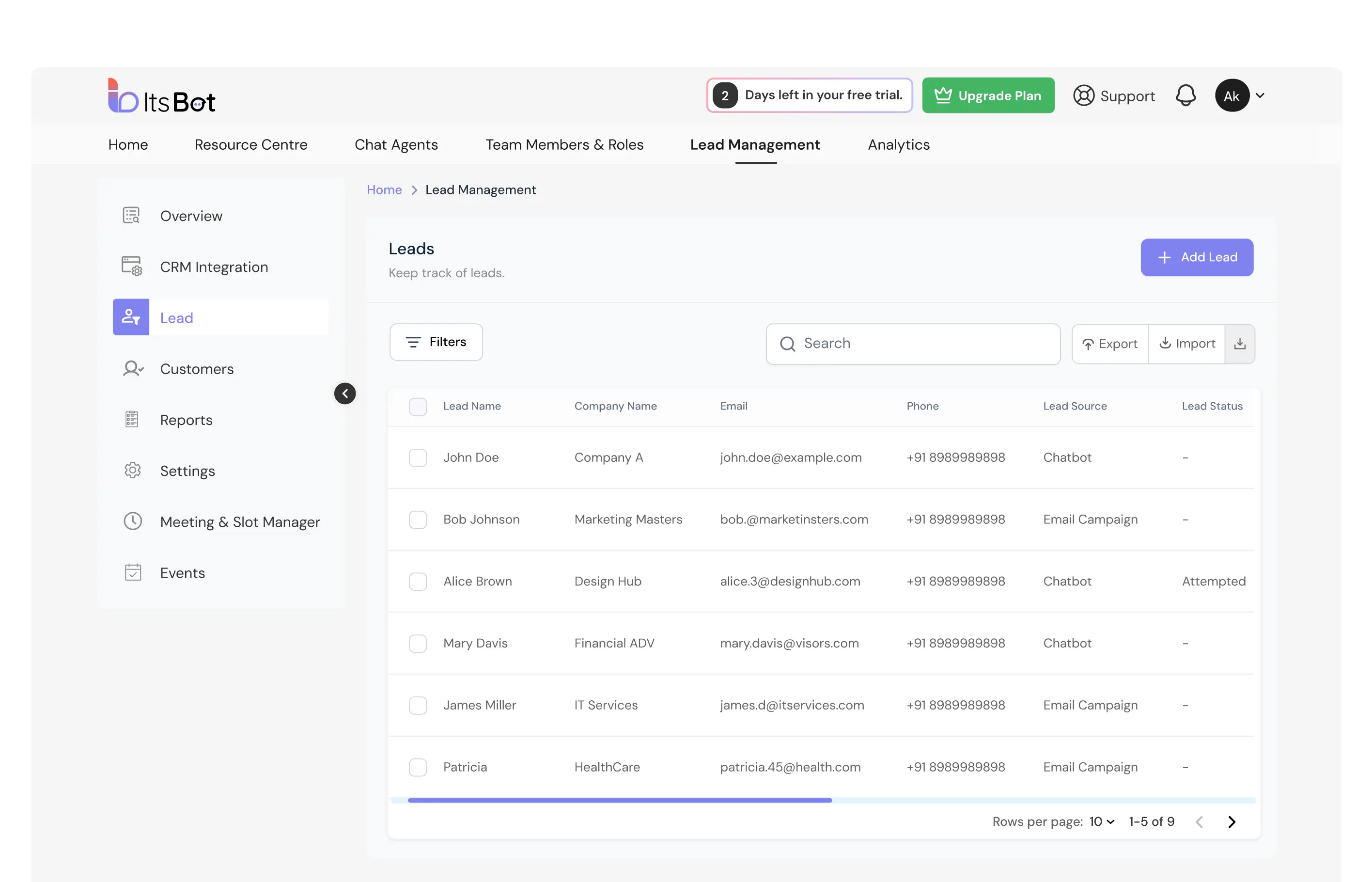Screen dimensions: 1372x882
Task: Expand the profile menu chevron
Action: pyautogui.click(x=1260, y=95)
